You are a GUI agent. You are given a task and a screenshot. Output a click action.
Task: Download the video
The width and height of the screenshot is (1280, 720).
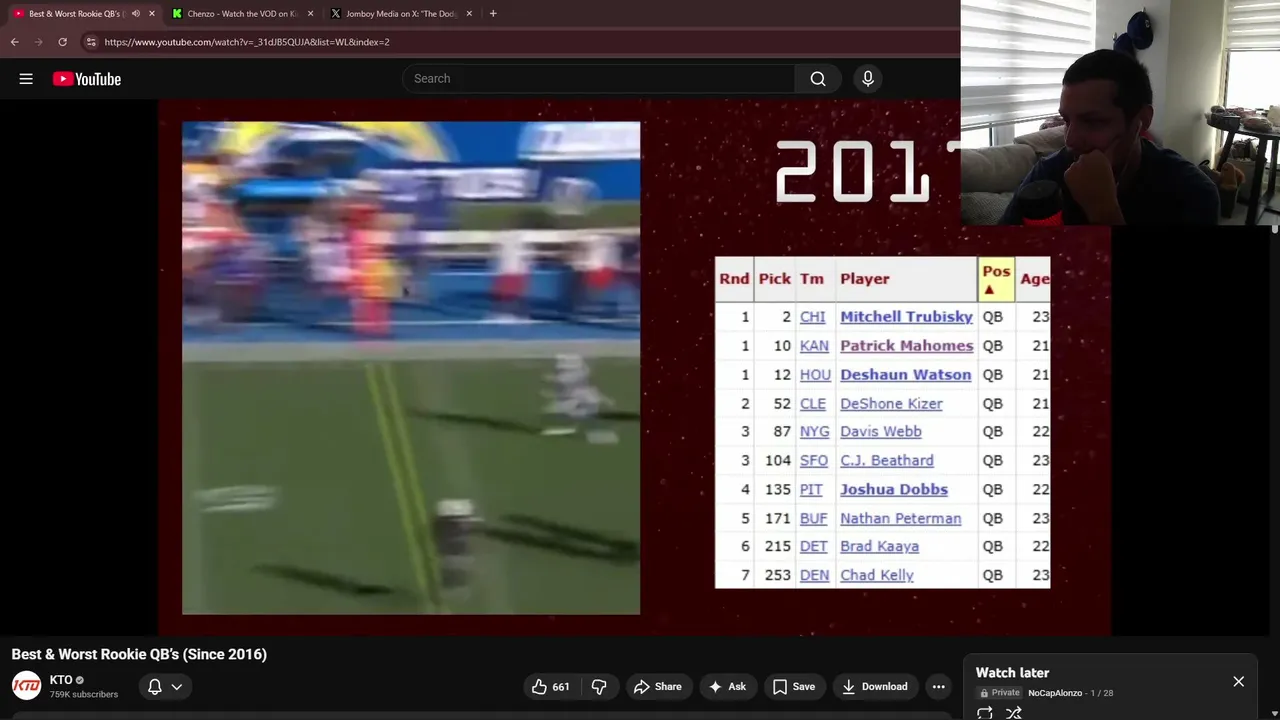(874, 687)
